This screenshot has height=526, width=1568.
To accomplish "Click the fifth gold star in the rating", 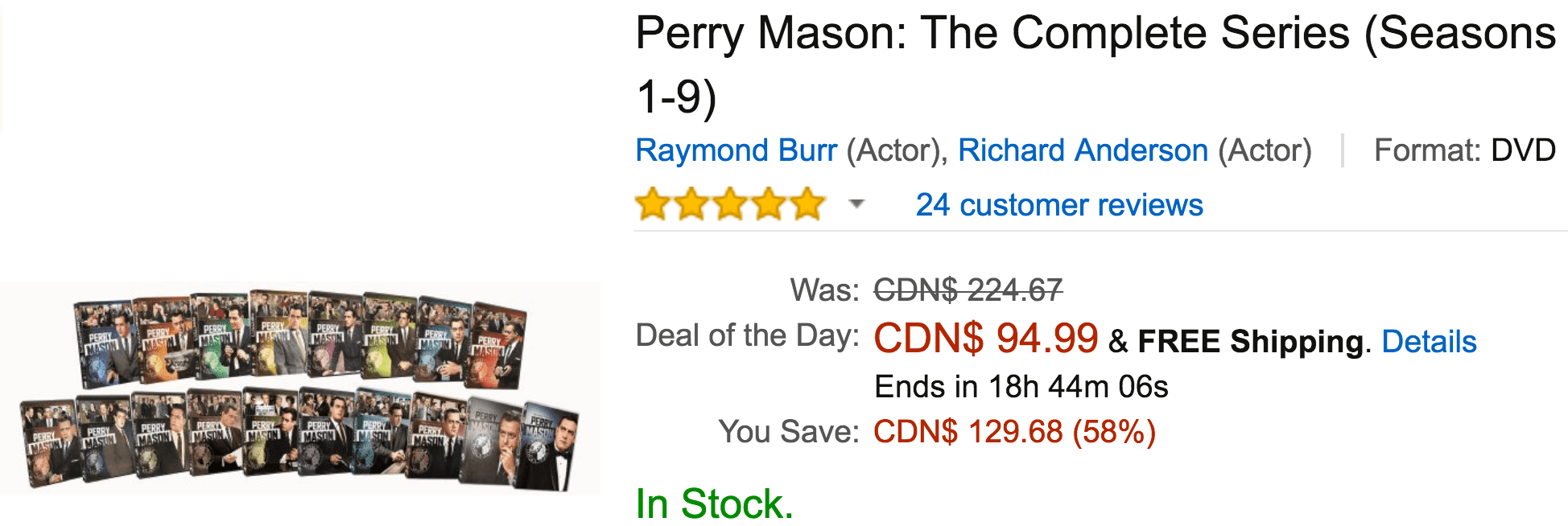I will tap(807, 204).
